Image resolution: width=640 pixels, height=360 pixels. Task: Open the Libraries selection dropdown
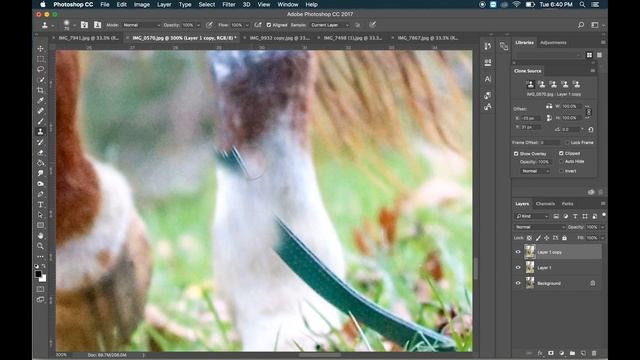click(x=548, y=55)
